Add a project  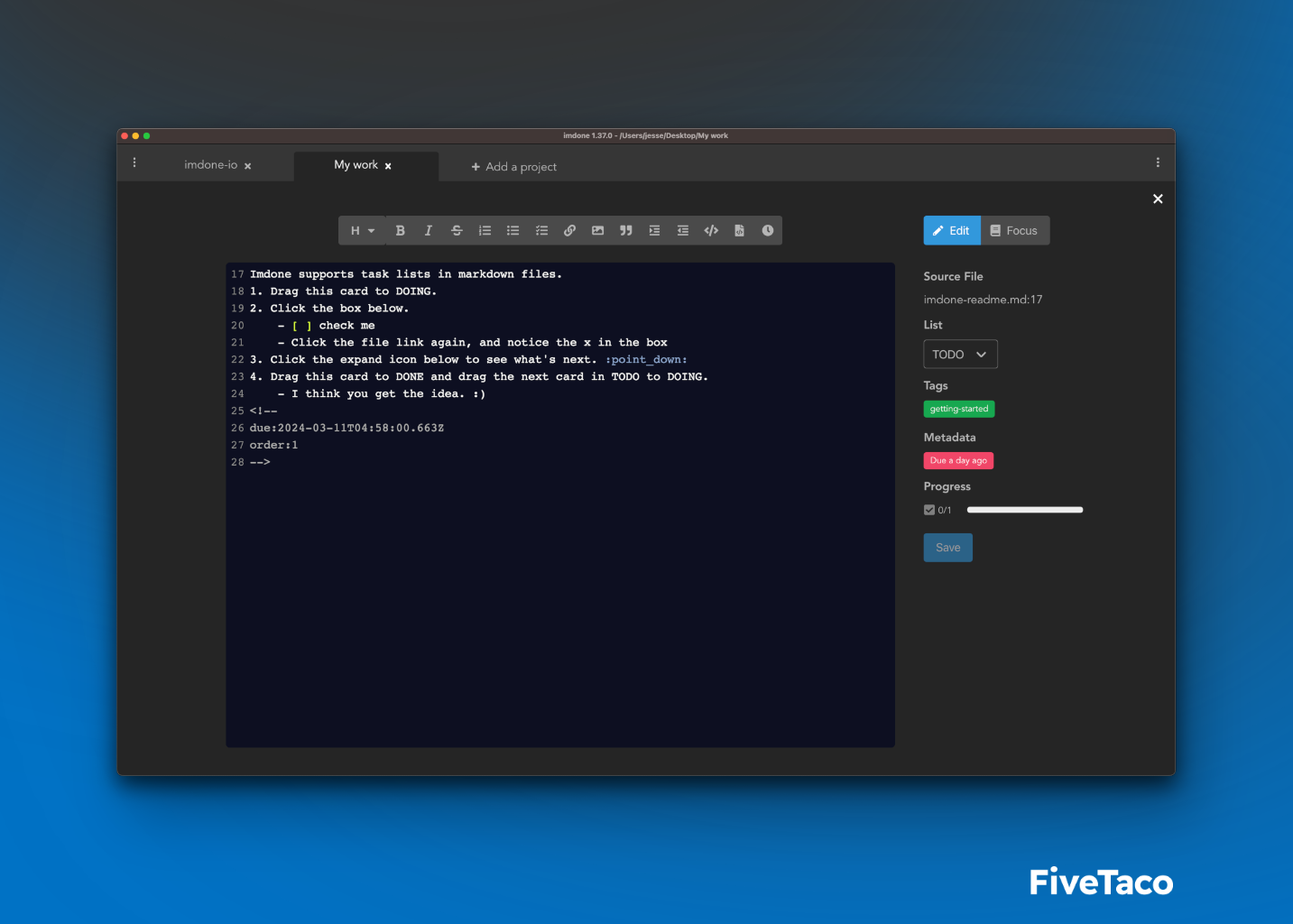click(x=514, y=167)
